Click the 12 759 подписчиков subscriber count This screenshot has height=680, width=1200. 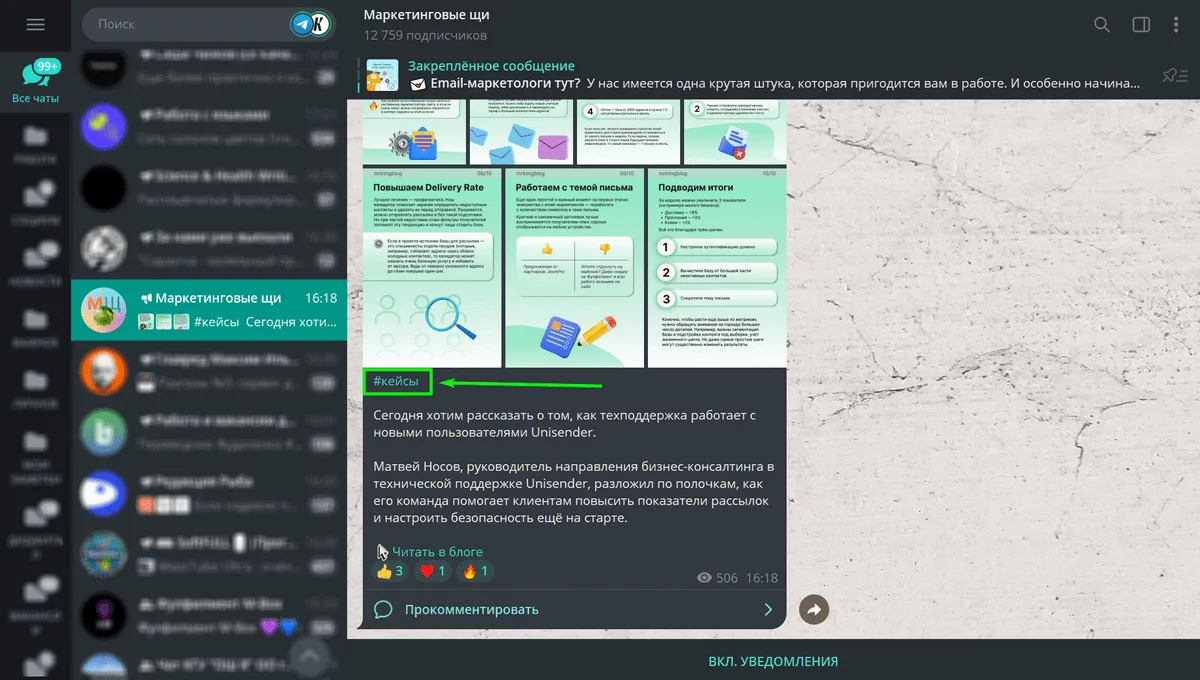(x=425, y=36)
